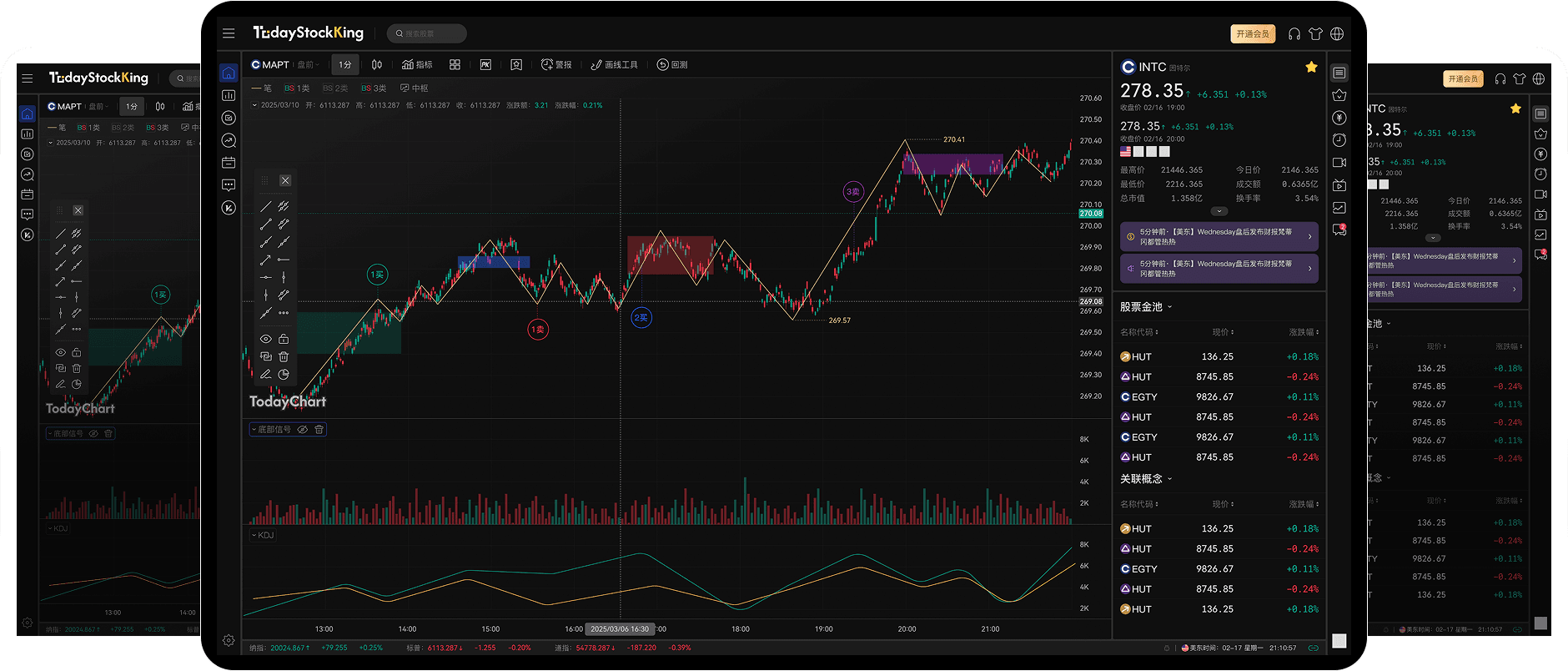Open the hamburger menu beside the TodayStockKing logo
The height and width of the screenshot is (671, 1568).
coord(229,33)
